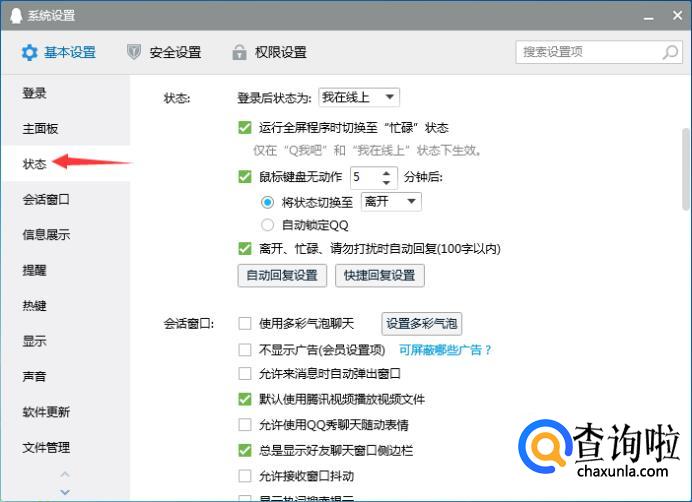Image resolution: width=692 pixels, height=502 pixels.
Task: Select the 自动锁定QQ radio button
Action: click(267, 225)
